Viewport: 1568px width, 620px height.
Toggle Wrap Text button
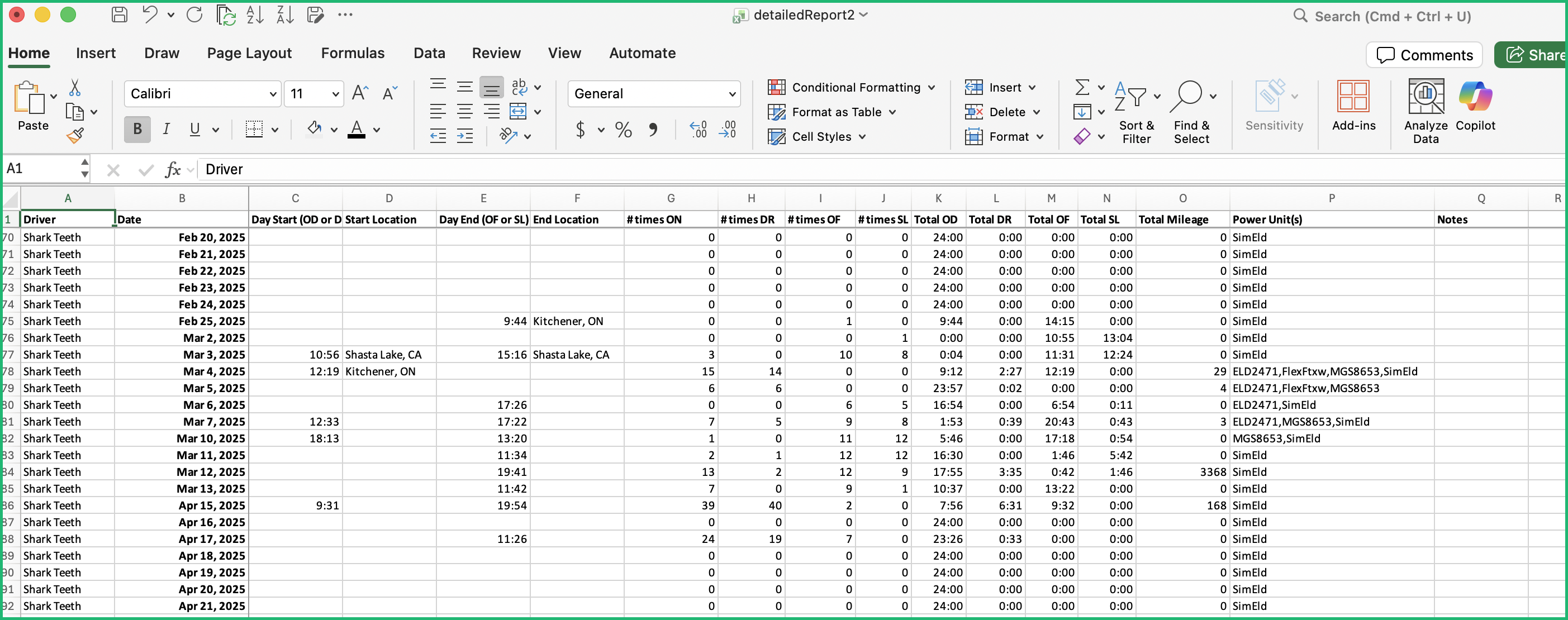click(x=519, y=88)
